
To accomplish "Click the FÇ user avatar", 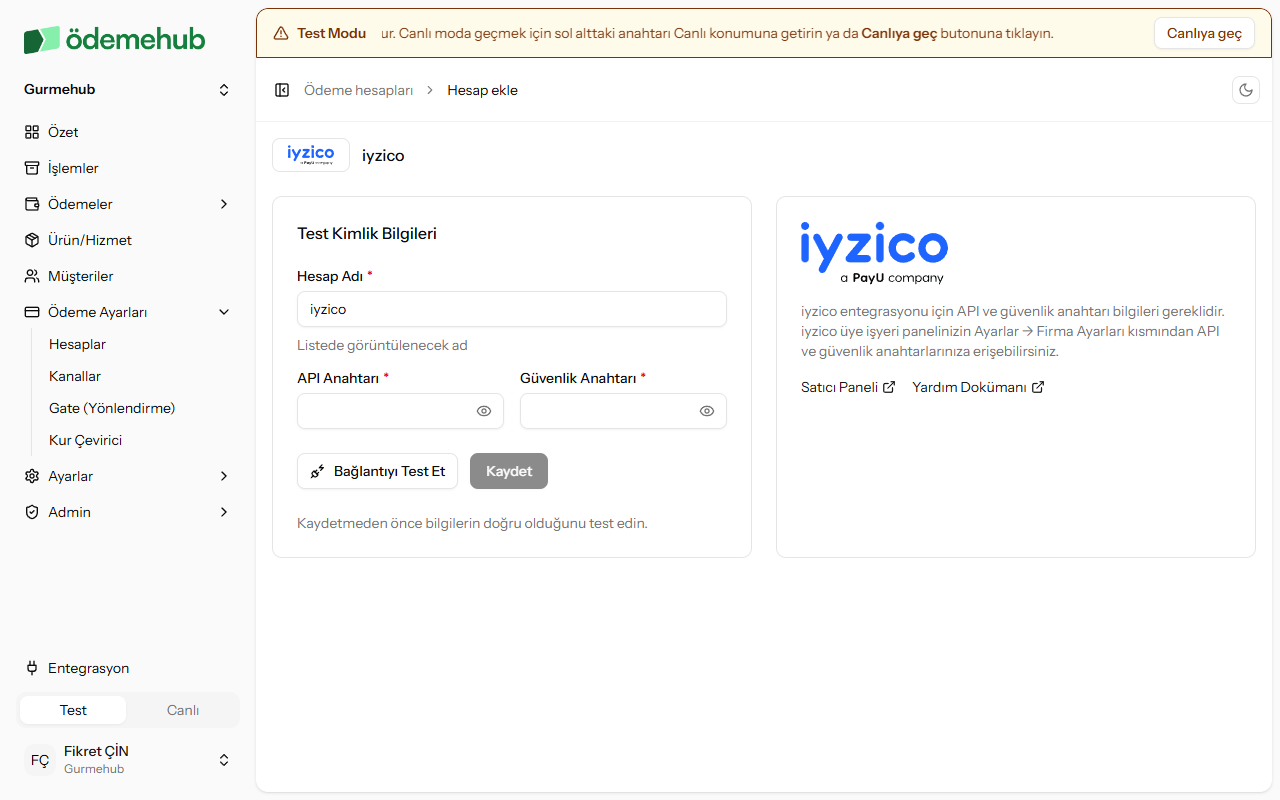I will (40, 760).
